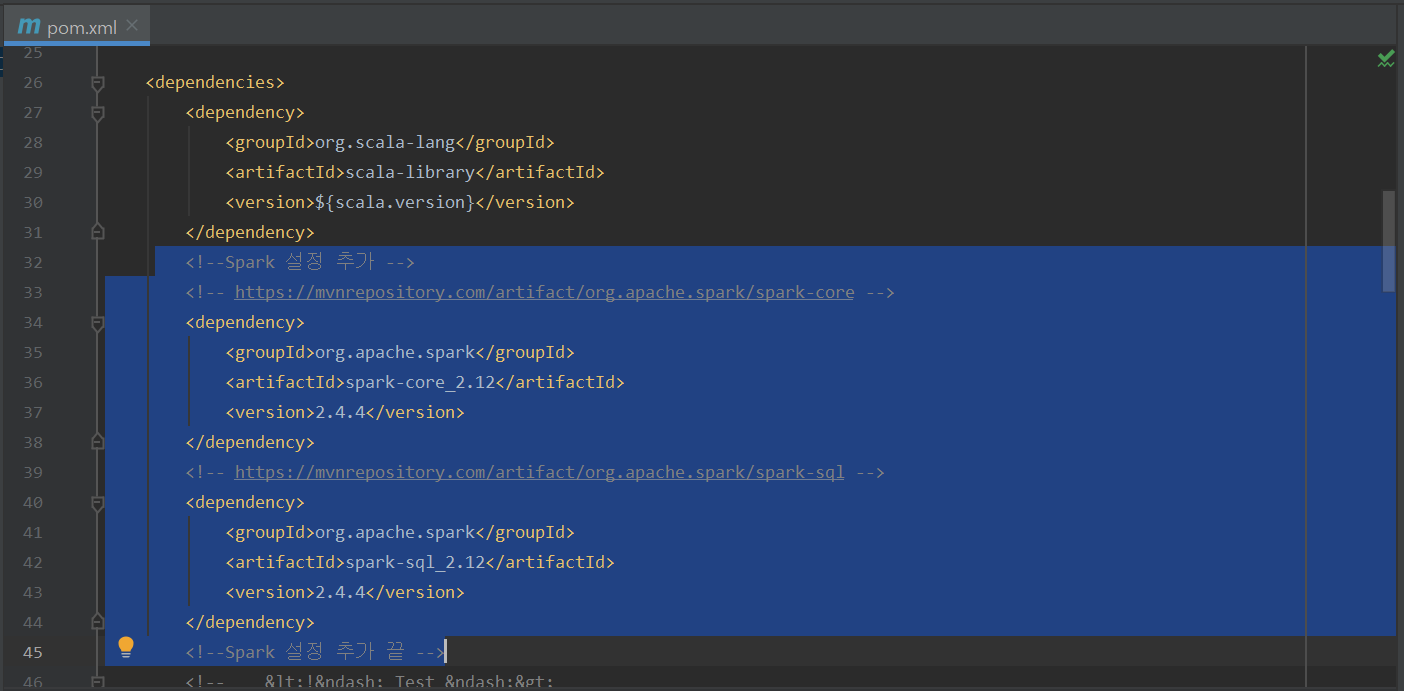This screenshot has height=691, width=1404.
Task: Click the fold end marker on line 31
Action: pyautogui.click(x=97, y=232)
